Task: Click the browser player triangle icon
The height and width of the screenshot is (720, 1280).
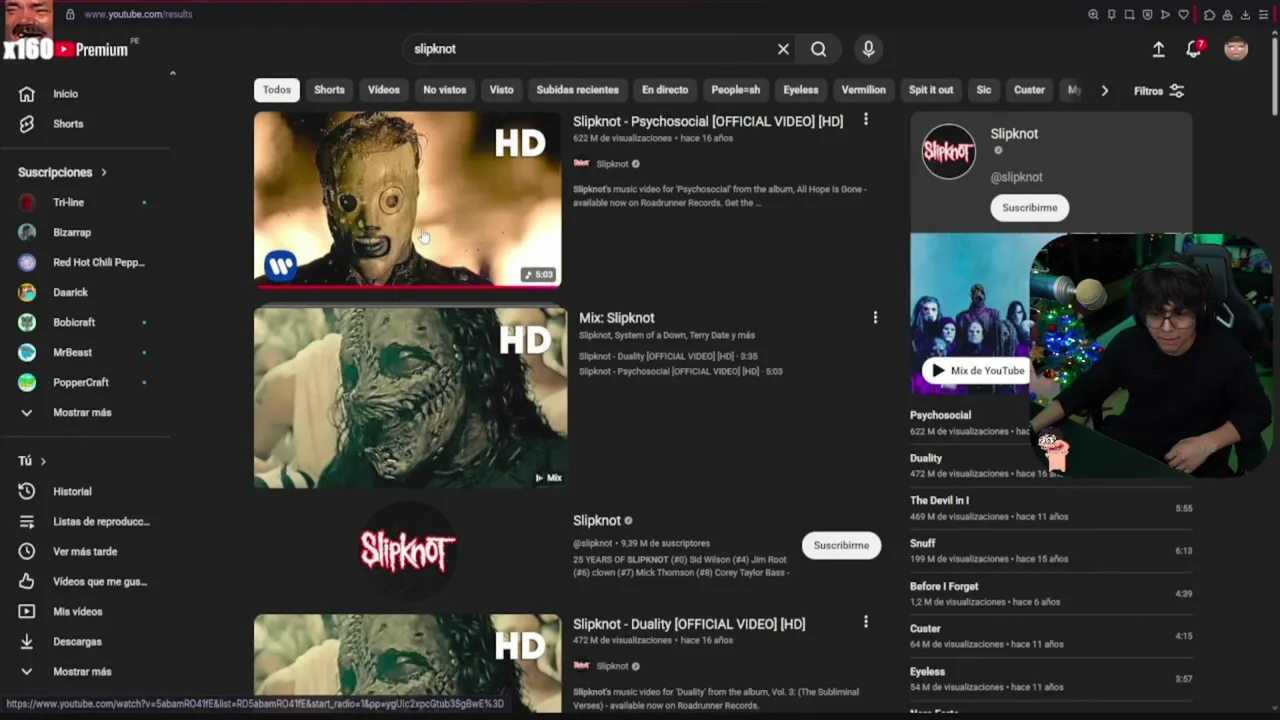Action: point(1165,14)
